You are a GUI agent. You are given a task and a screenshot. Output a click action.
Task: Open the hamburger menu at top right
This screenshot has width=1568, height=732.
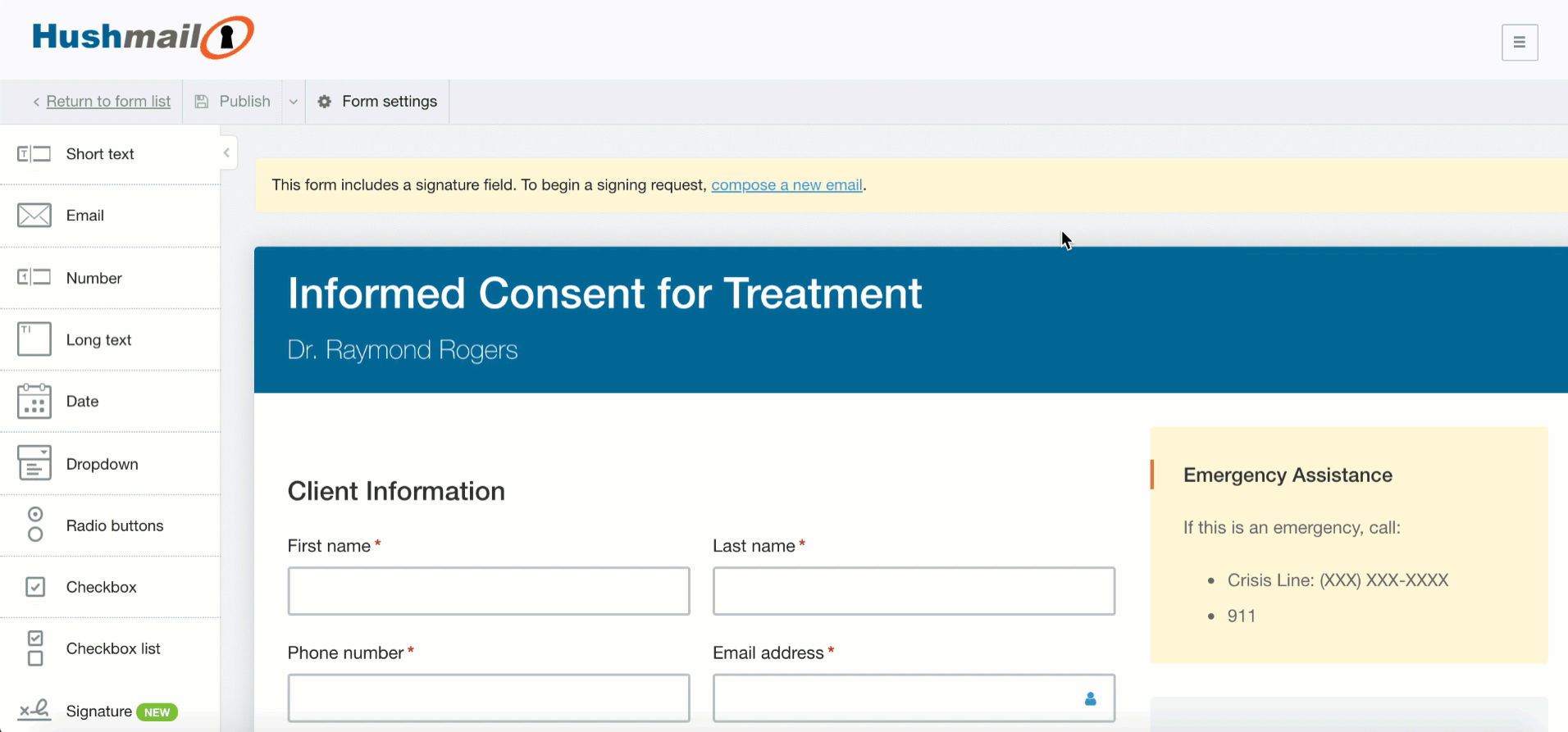[x=1519, y=43]
